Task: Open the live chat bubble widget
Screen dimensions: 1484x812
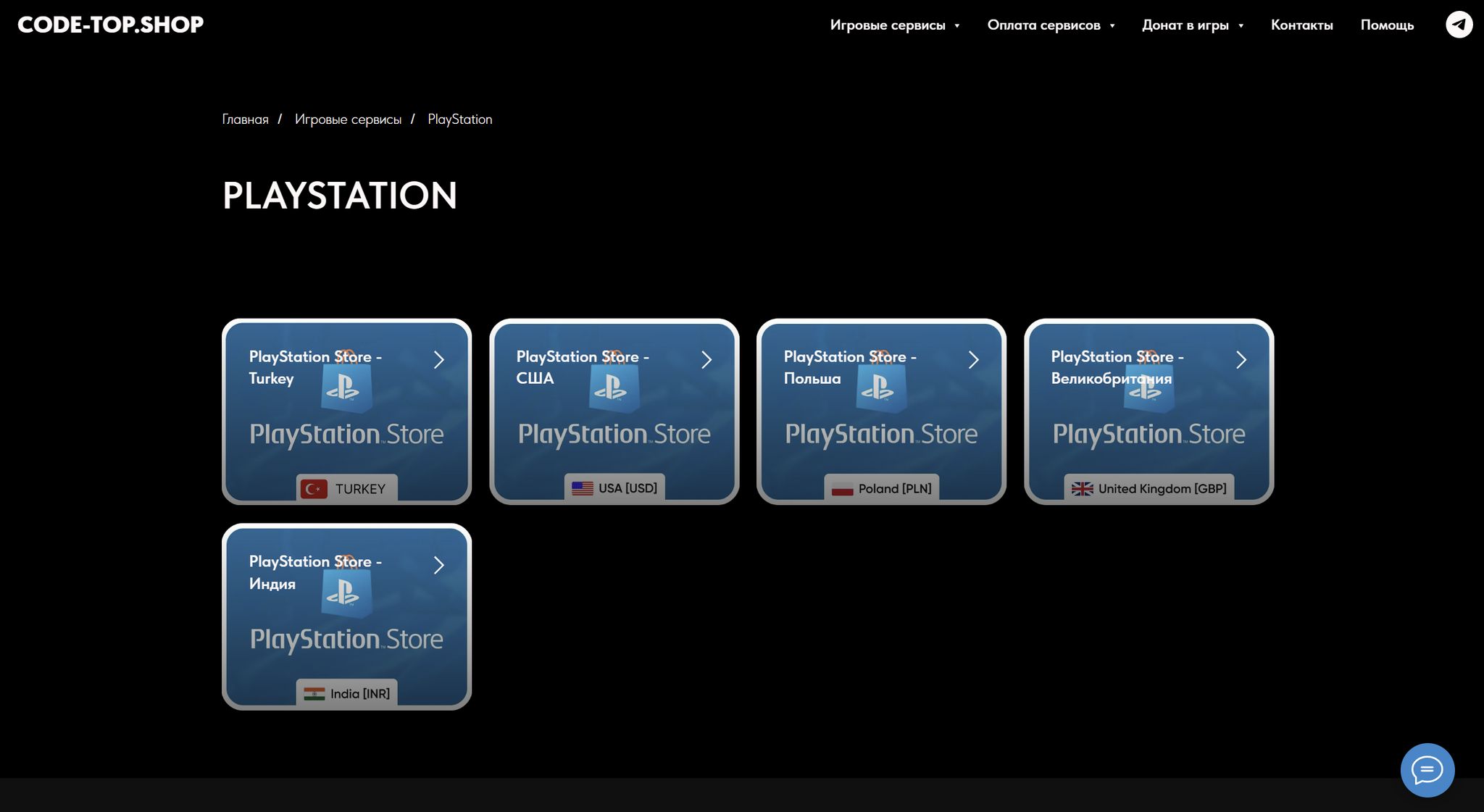Action: [x=1427, y=770]
